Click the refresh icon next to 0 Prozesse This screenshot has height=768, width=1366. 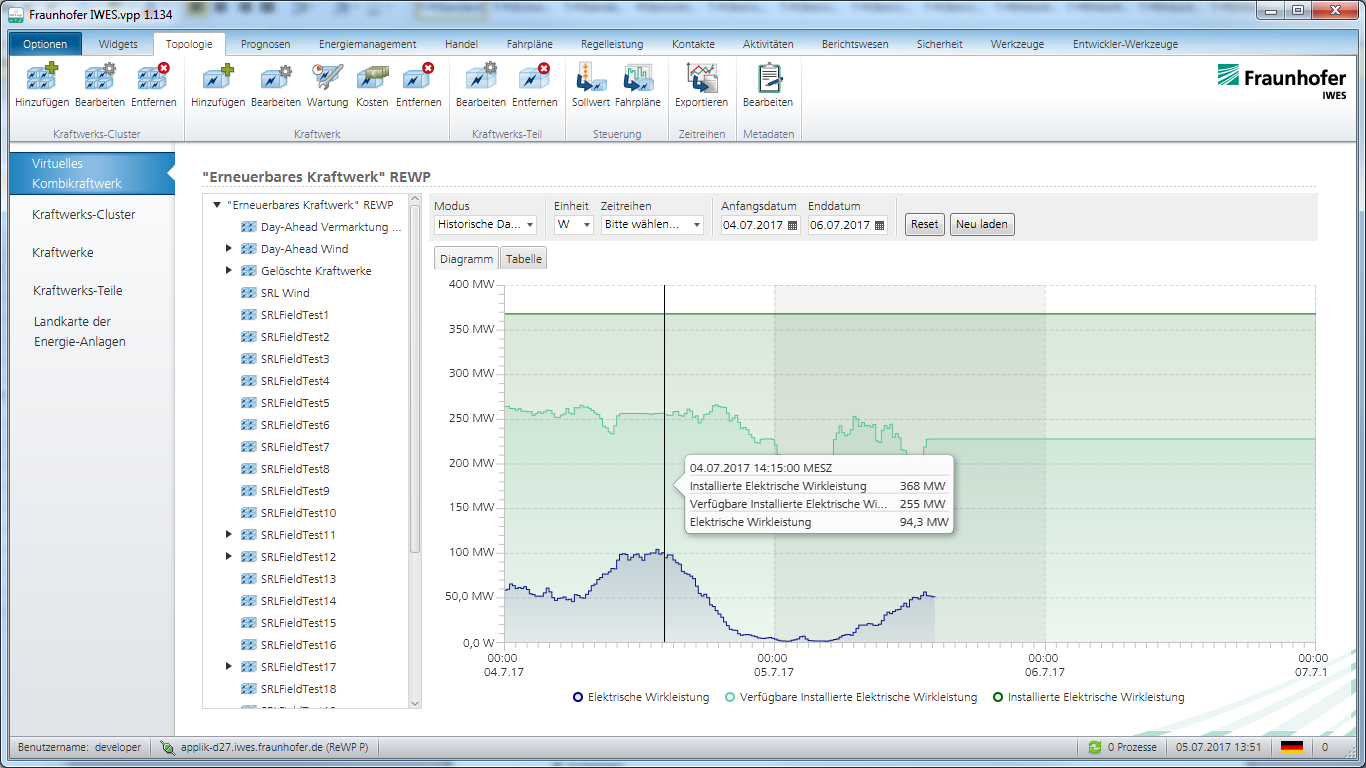pos(1096,747)
